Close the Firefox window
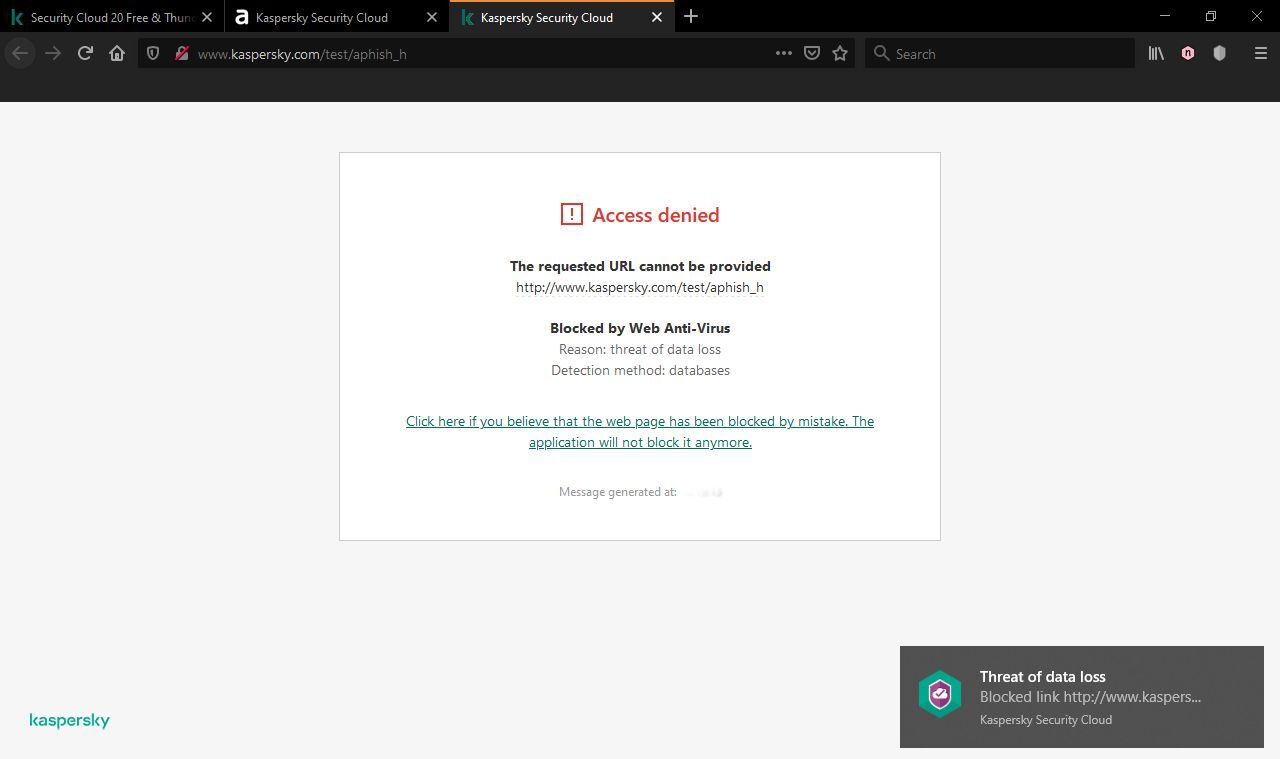1280x759 pixels. (x=1257, y=16)
